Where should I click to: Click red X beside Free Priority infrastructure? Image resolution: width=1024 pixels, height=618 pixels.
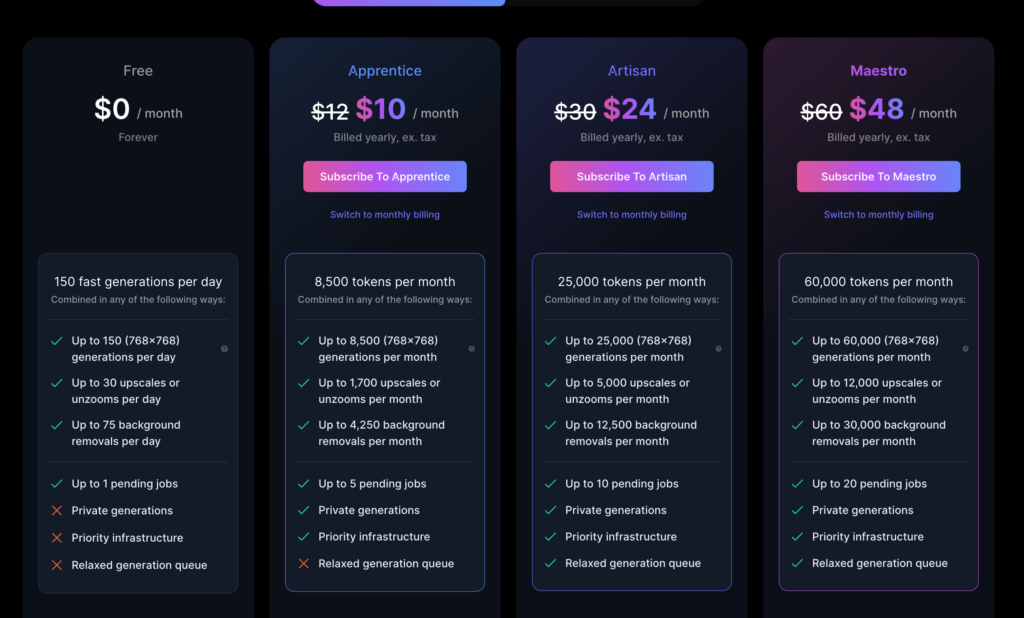click(57, 538)
